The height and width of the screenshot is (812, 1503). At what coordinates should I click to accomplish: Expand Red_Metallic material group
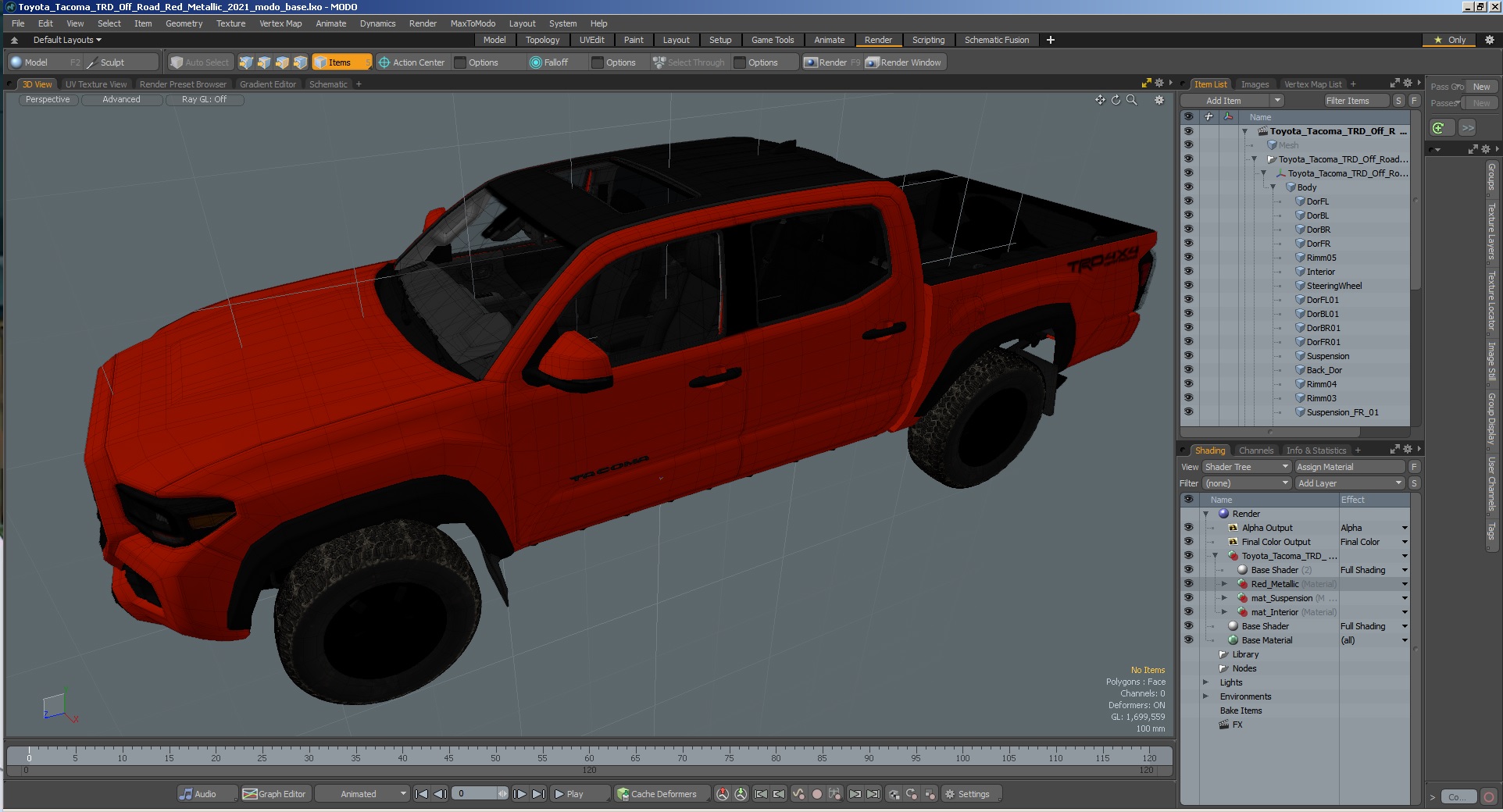tap(1224, 584)
